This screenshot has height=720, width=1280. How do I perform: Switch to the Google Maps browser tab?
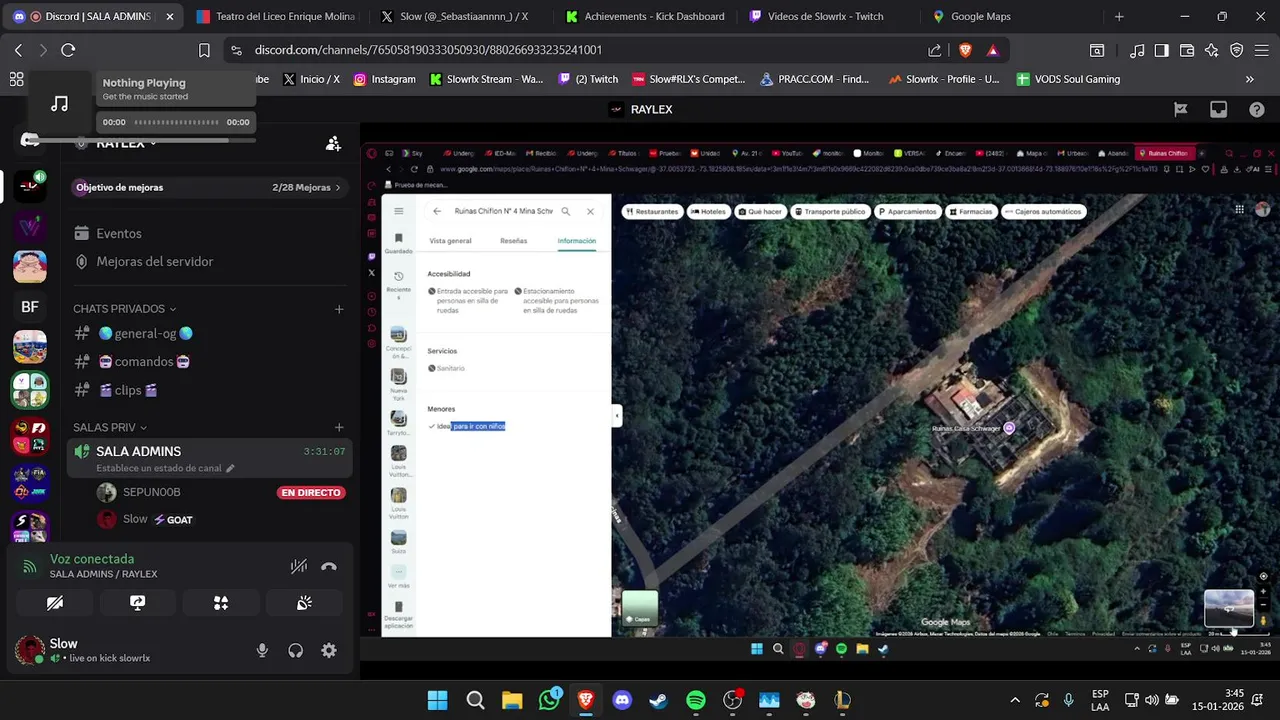1010,17
